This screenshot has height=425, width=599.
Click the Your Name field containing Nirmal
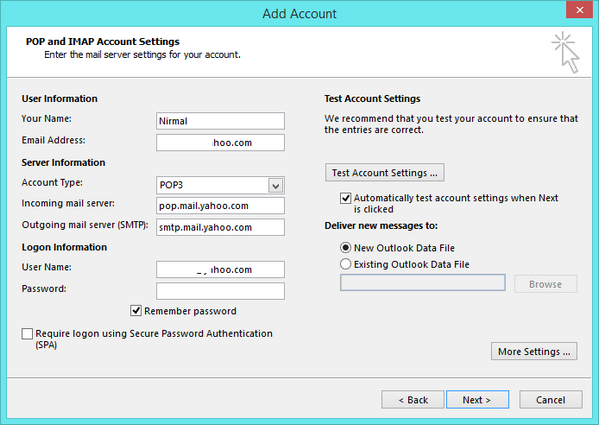click(220, 121)
